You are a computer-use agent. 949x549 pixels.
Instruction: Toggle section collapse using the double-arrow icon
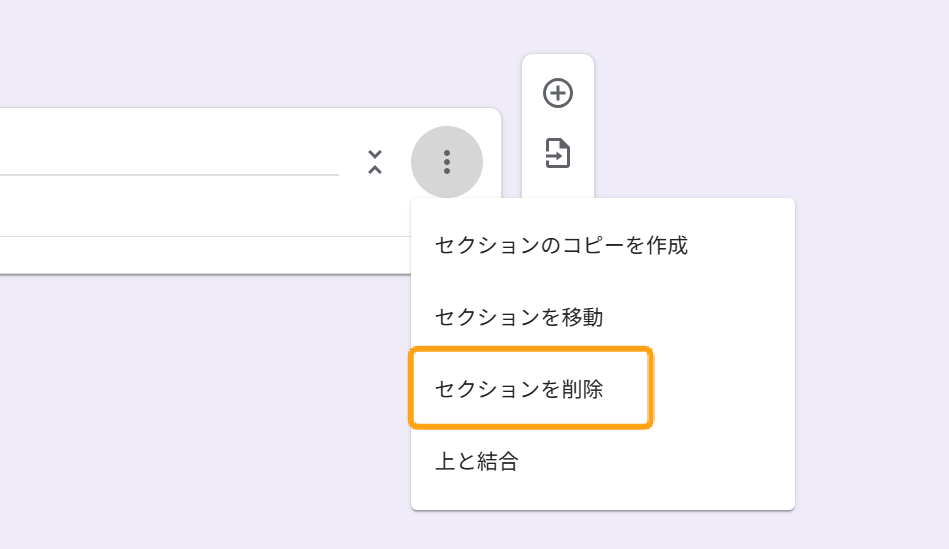375,162
